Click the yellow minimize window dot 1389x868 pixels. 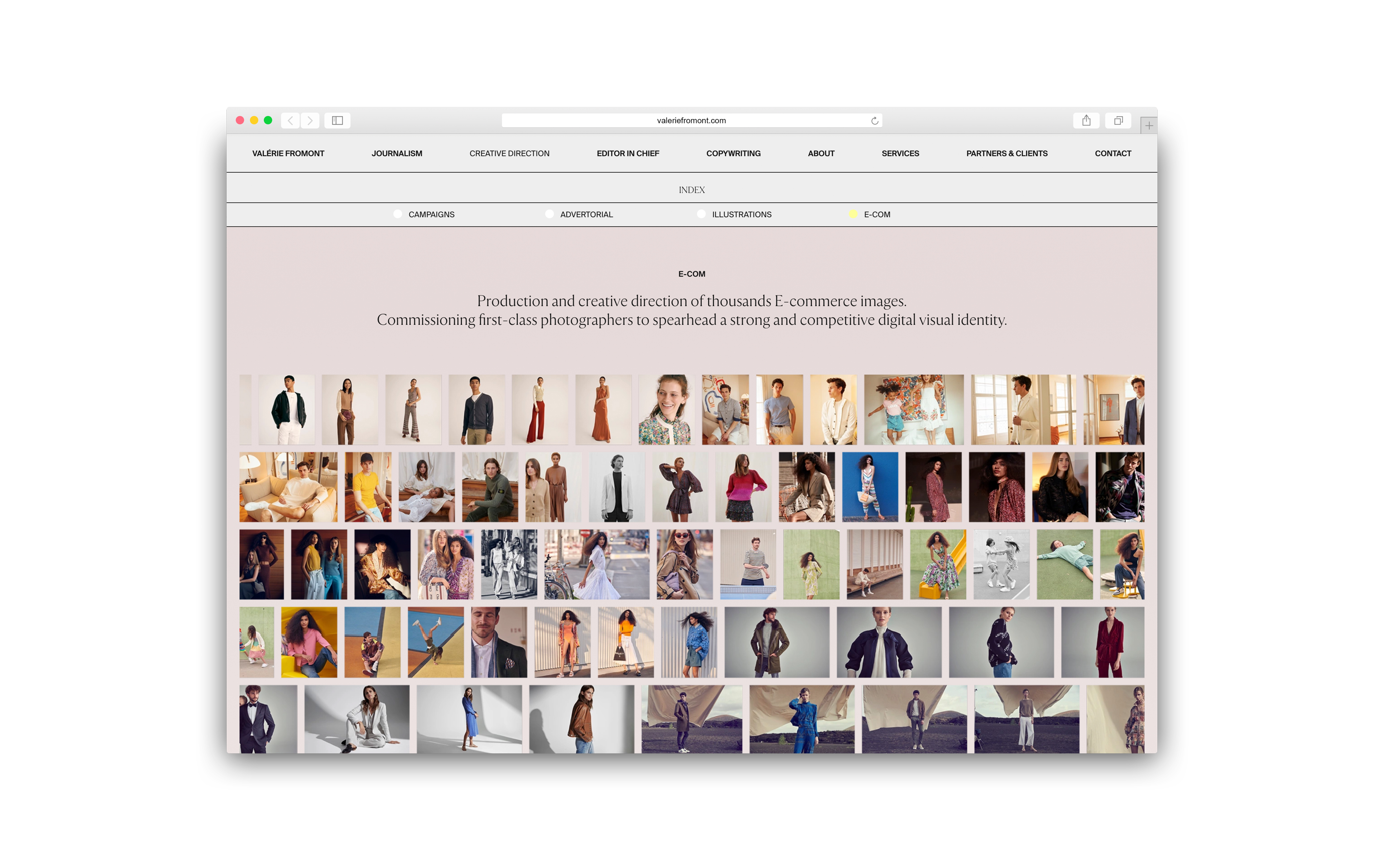[254, 121]
